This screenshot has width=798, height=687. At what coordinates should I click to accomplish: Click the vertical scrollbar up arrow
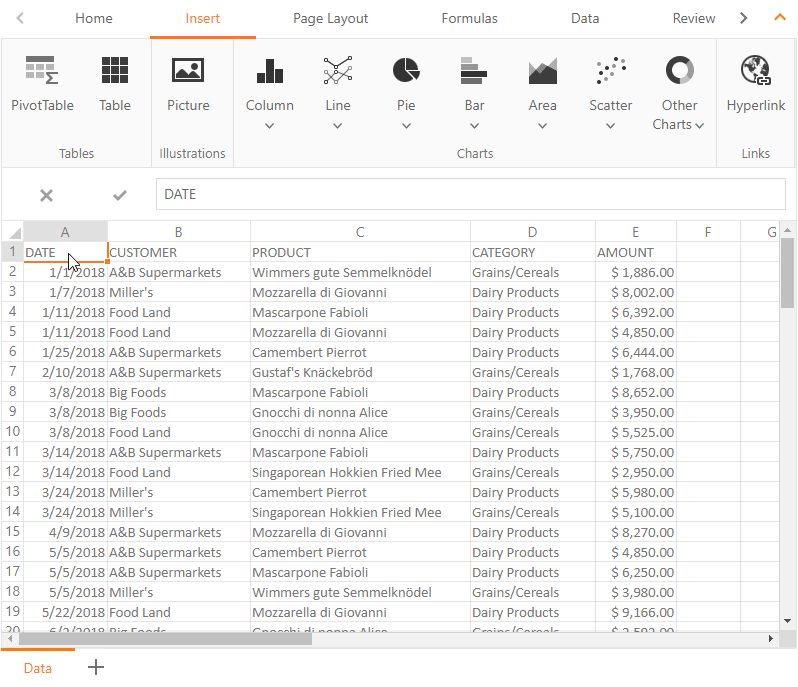click(x=787, y=230)
